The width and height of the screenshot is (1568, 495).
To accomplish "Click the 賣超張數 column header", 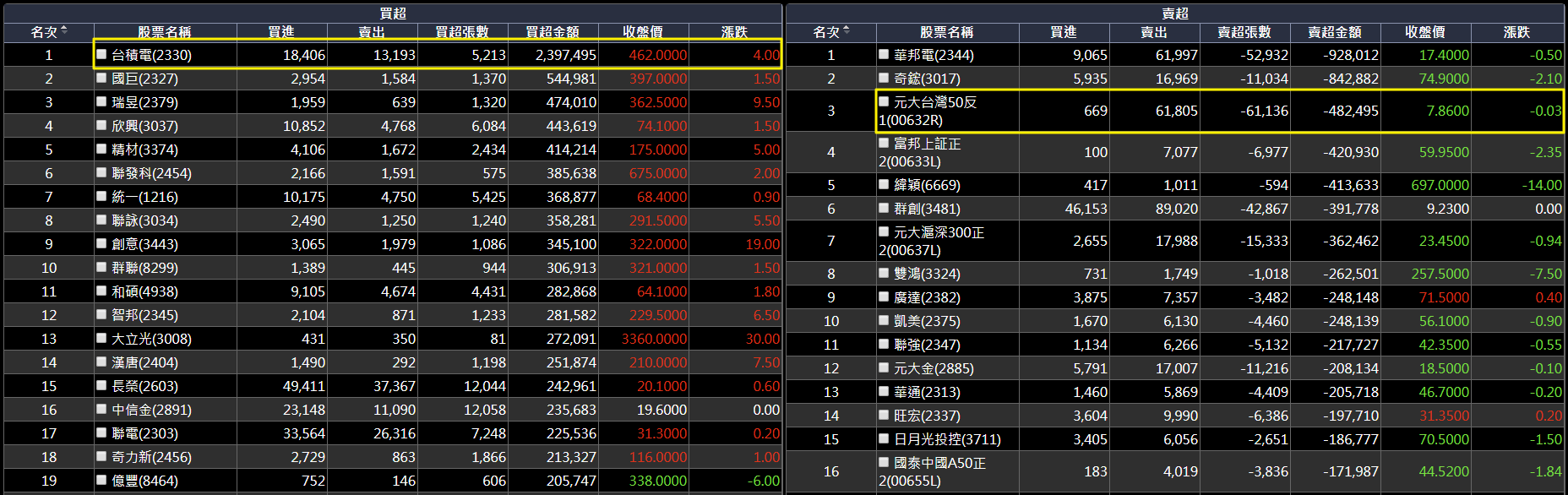I will (1244, 32).
